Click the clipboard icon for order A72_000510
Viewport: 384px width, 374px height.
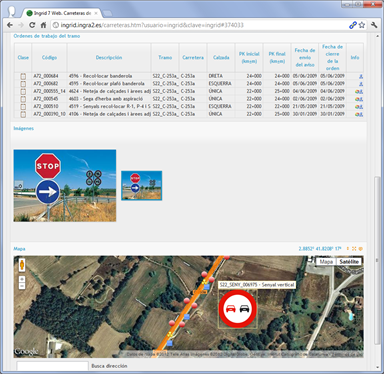pyautogui.click(x=23, y=107)
